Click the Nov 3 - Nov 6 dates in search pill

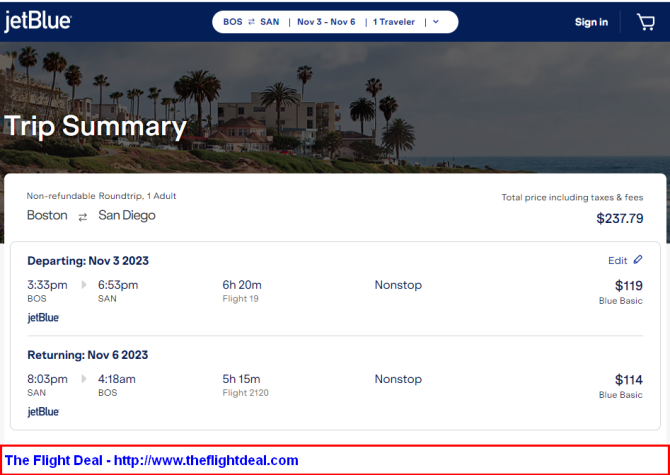[x=326, y=22]
